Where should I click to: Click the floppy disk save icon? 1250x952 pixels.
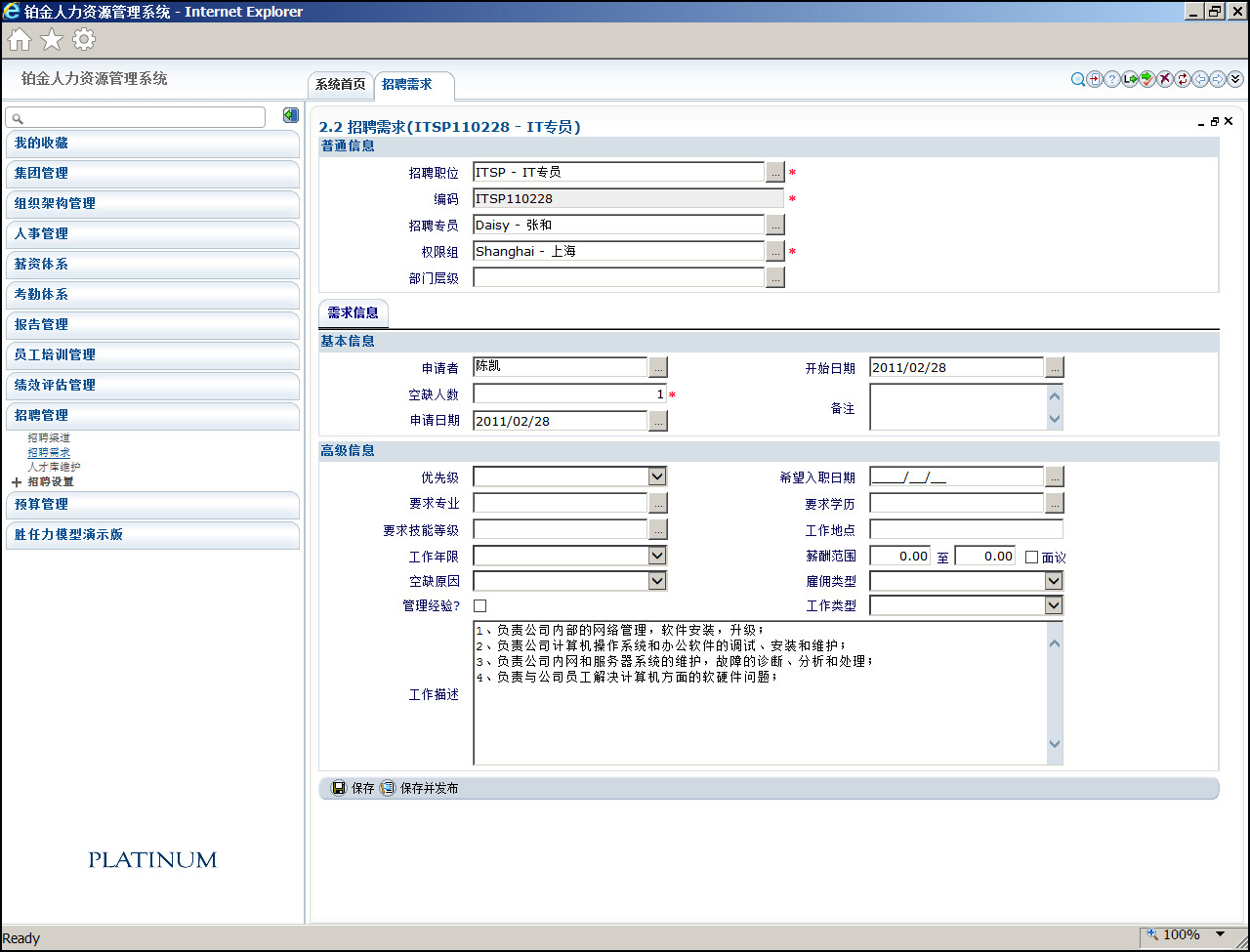click(x=339, y=788)
